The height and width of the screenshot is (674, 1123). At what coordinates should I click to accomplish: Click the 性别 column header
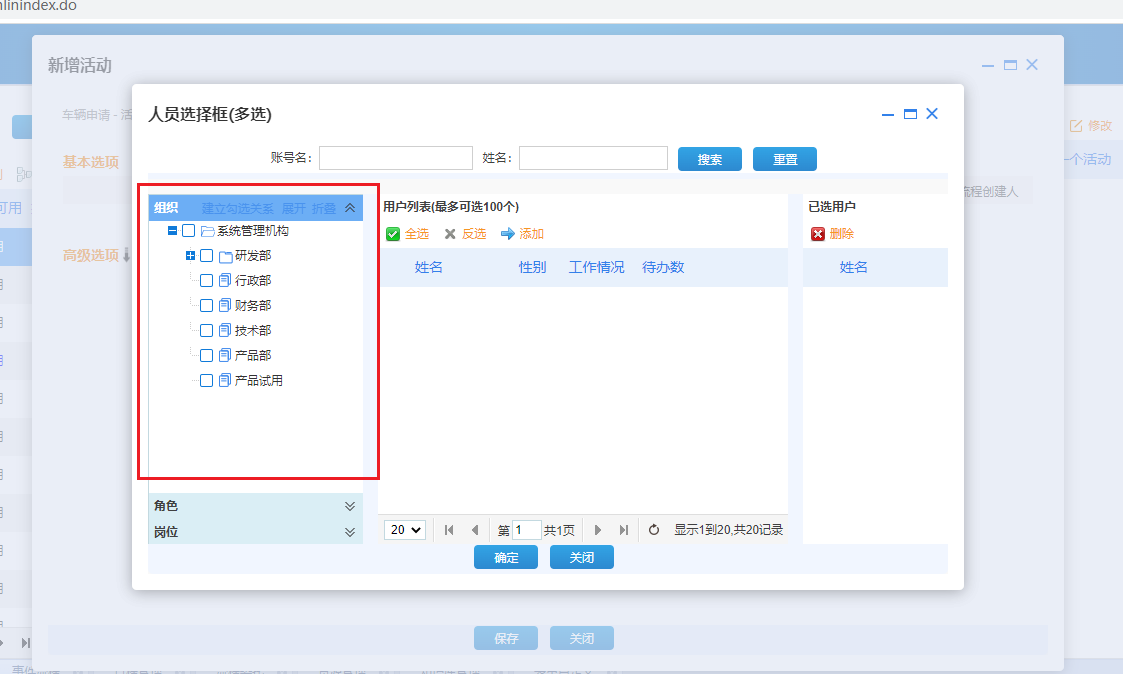(532, 267)
